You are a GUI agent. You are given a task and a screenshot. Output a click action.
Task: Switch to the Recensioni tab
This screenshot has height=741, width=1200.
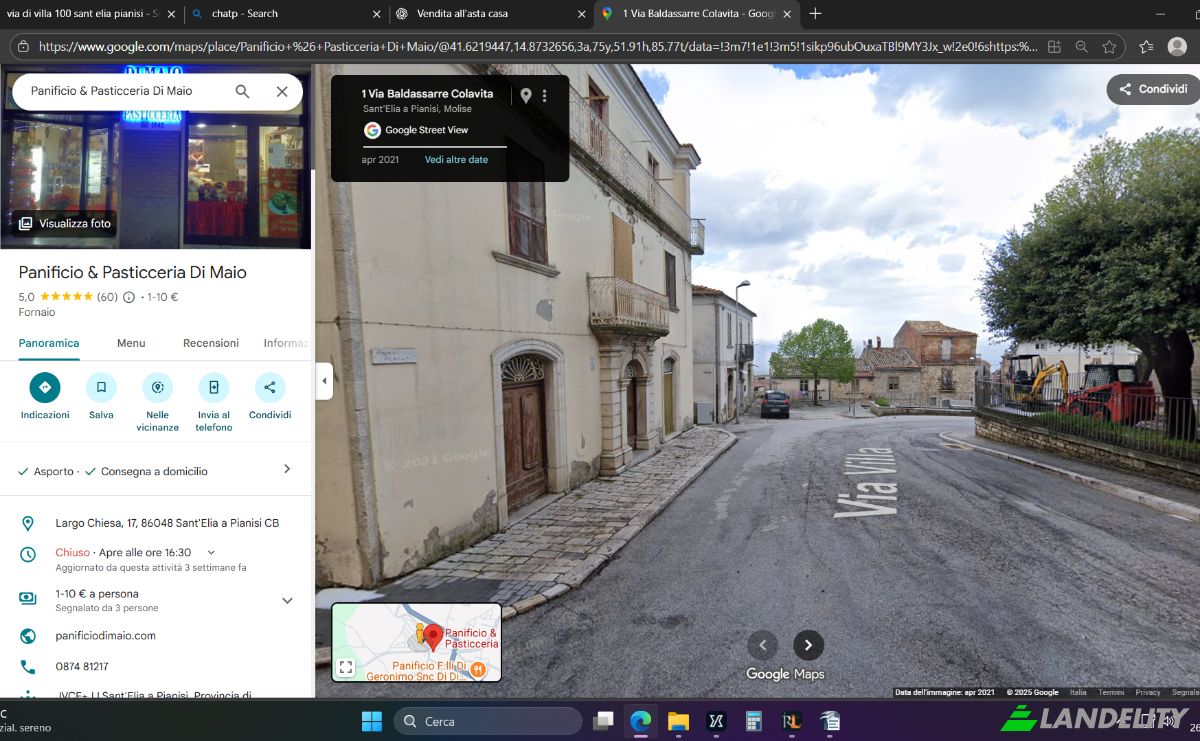(x=211, y=343)
